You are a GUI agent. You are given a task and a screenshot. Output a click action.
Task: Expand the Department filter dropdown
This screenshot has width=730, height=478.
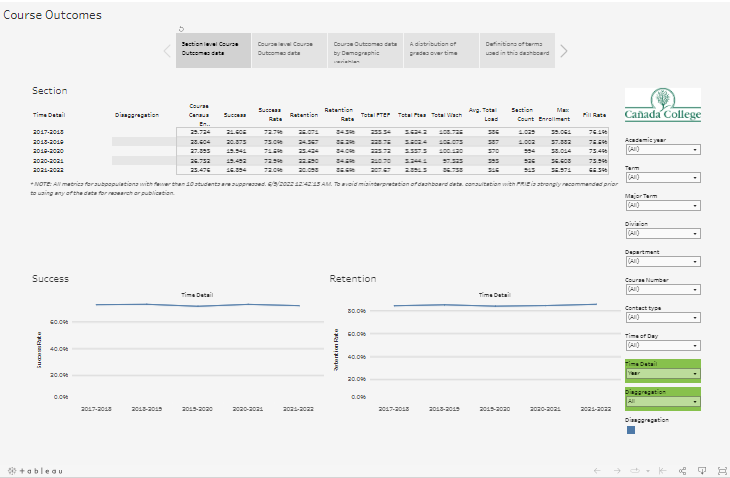tap(663, 261)
